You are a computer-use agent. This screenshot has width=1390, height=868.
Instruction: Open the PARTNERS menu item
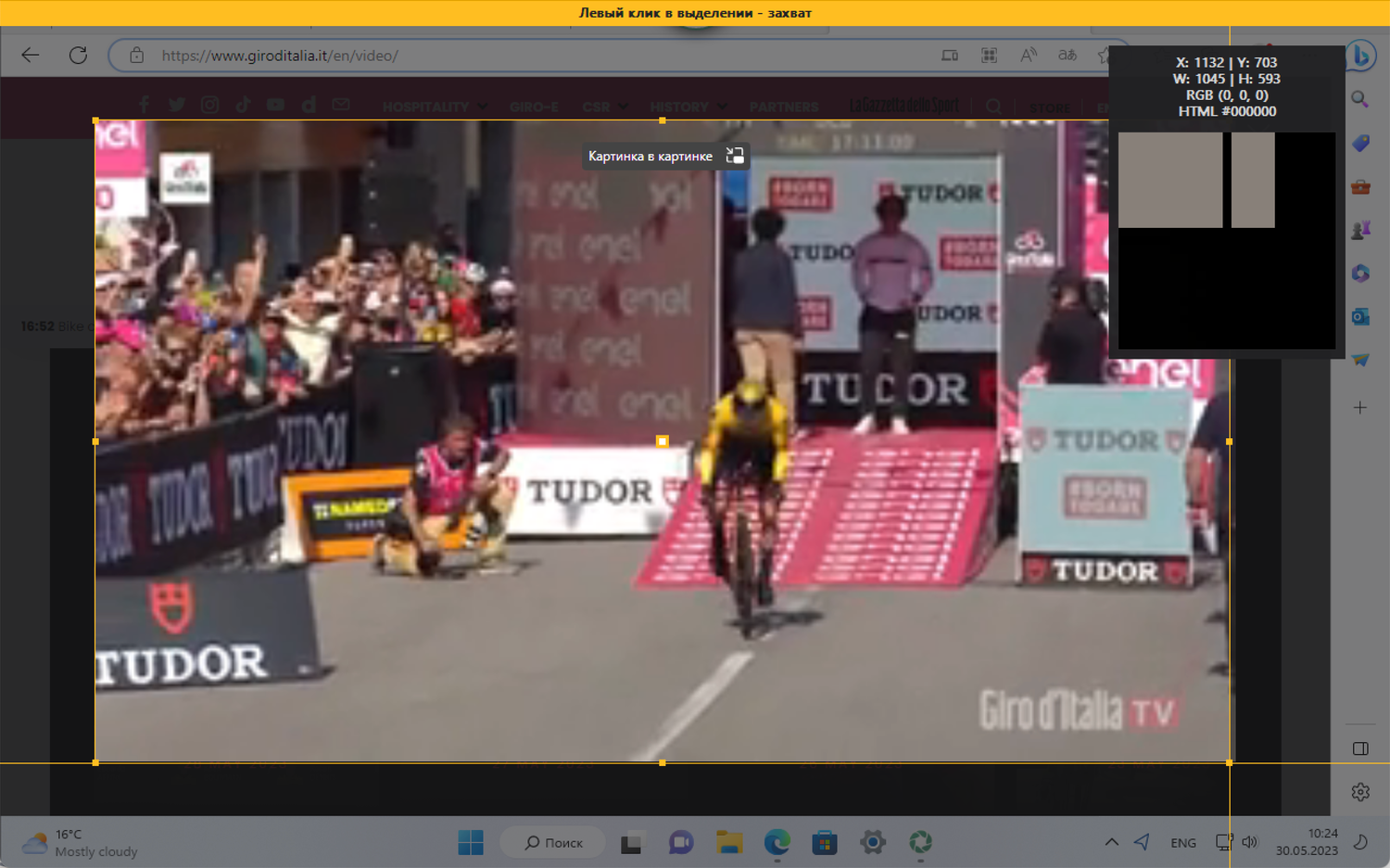(784, 107)
